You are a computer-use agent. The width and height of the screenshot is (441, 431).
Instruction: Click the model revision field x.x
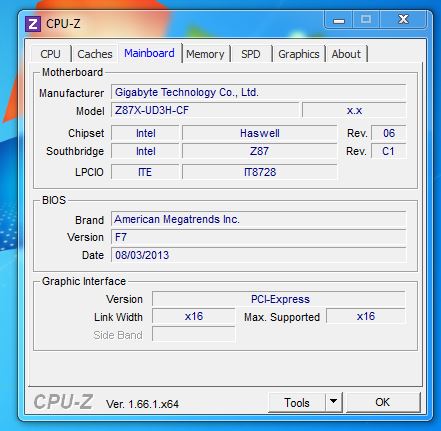point(354,110)
